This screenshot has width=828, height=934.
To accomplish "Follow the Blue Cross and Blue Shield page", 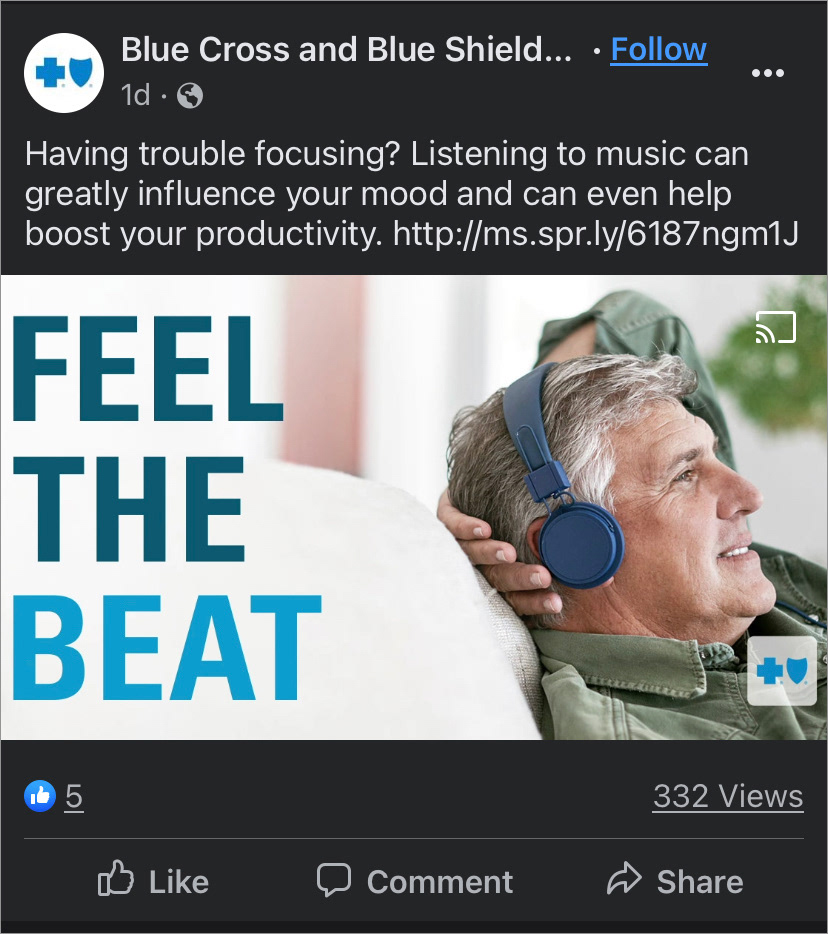I will coord(659,49).
